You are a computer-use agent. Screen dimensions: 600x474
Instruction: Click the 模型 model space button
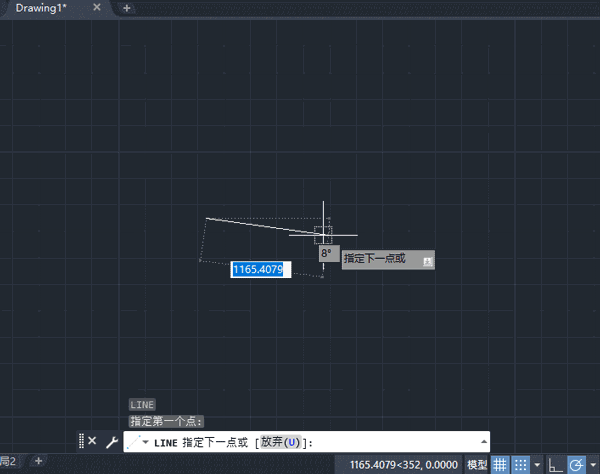[477, 465]
